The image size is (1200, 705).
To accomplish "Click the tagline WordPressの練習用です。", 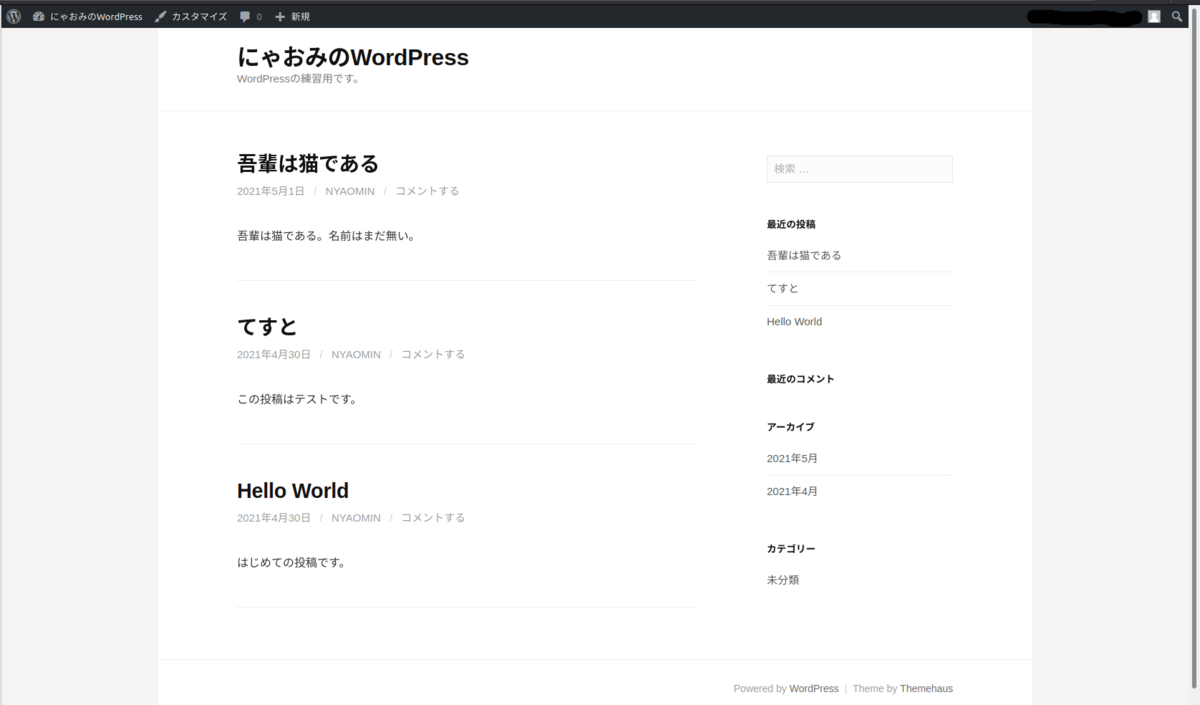I will click(298, 79).
